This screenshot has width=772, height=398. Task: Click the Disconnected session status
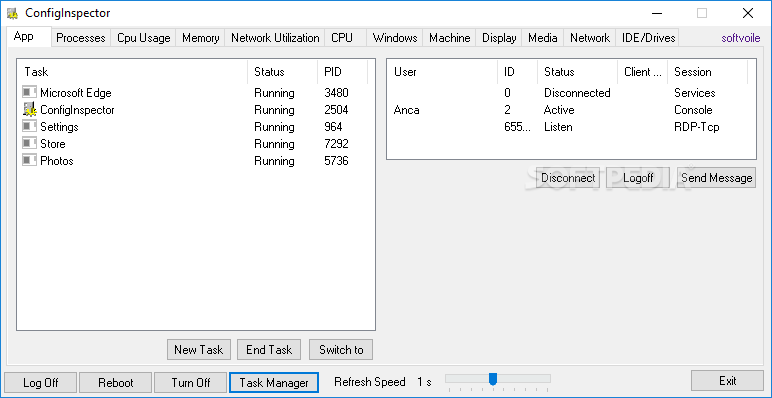(577, 93)
